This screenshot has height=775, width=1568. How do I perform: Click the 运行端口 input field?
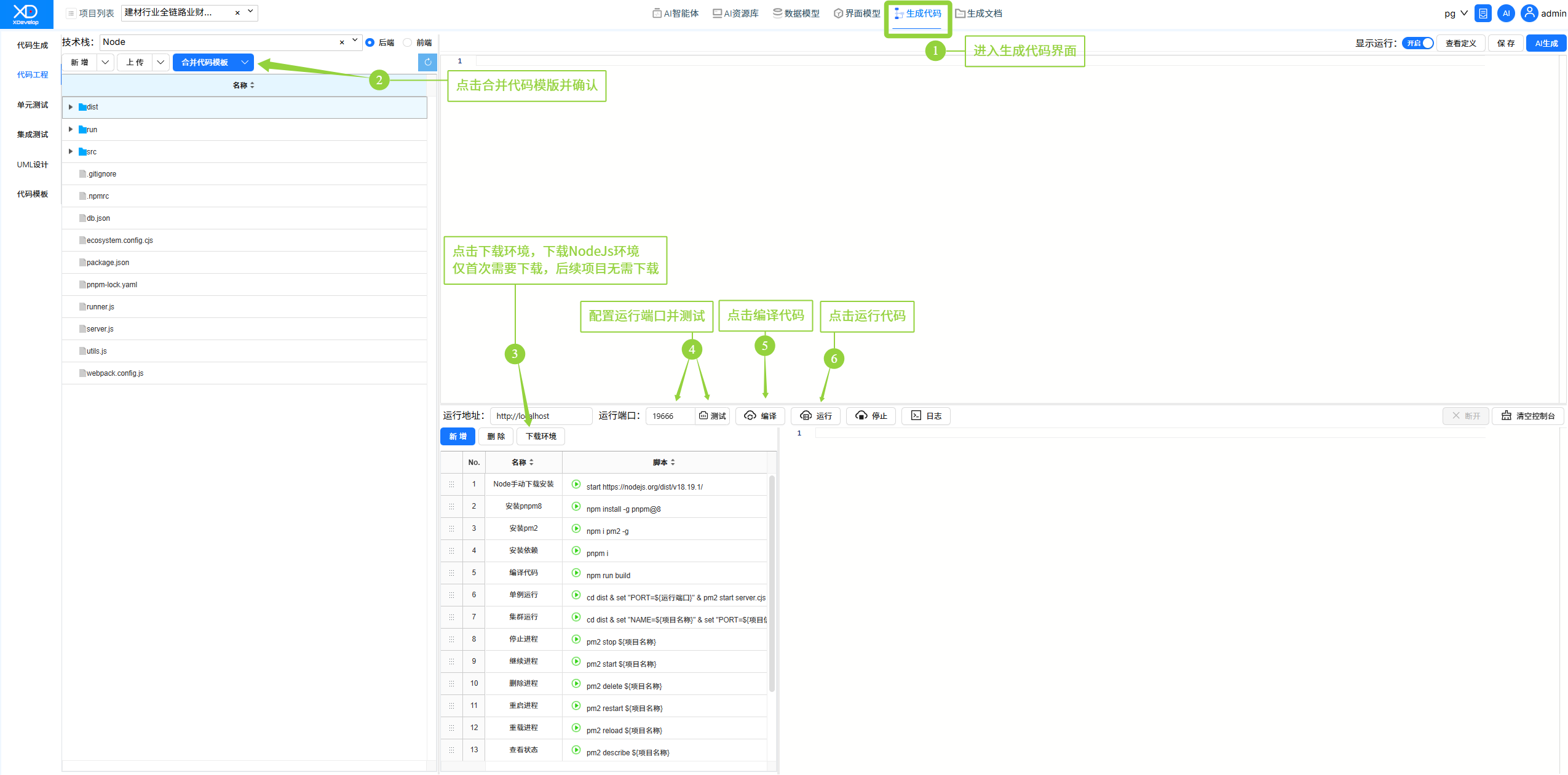click(x=670, y=416)
